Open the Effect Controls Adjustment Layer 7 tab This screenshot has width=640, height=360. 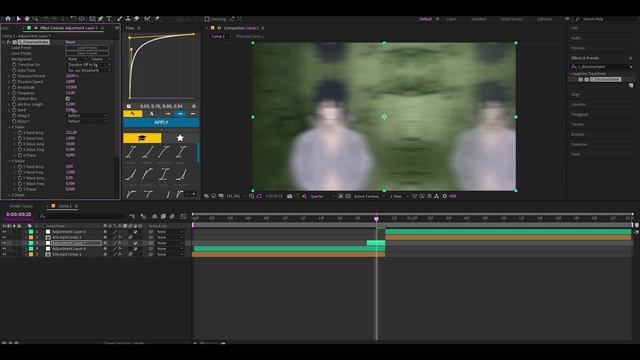[x=68, y=28]
